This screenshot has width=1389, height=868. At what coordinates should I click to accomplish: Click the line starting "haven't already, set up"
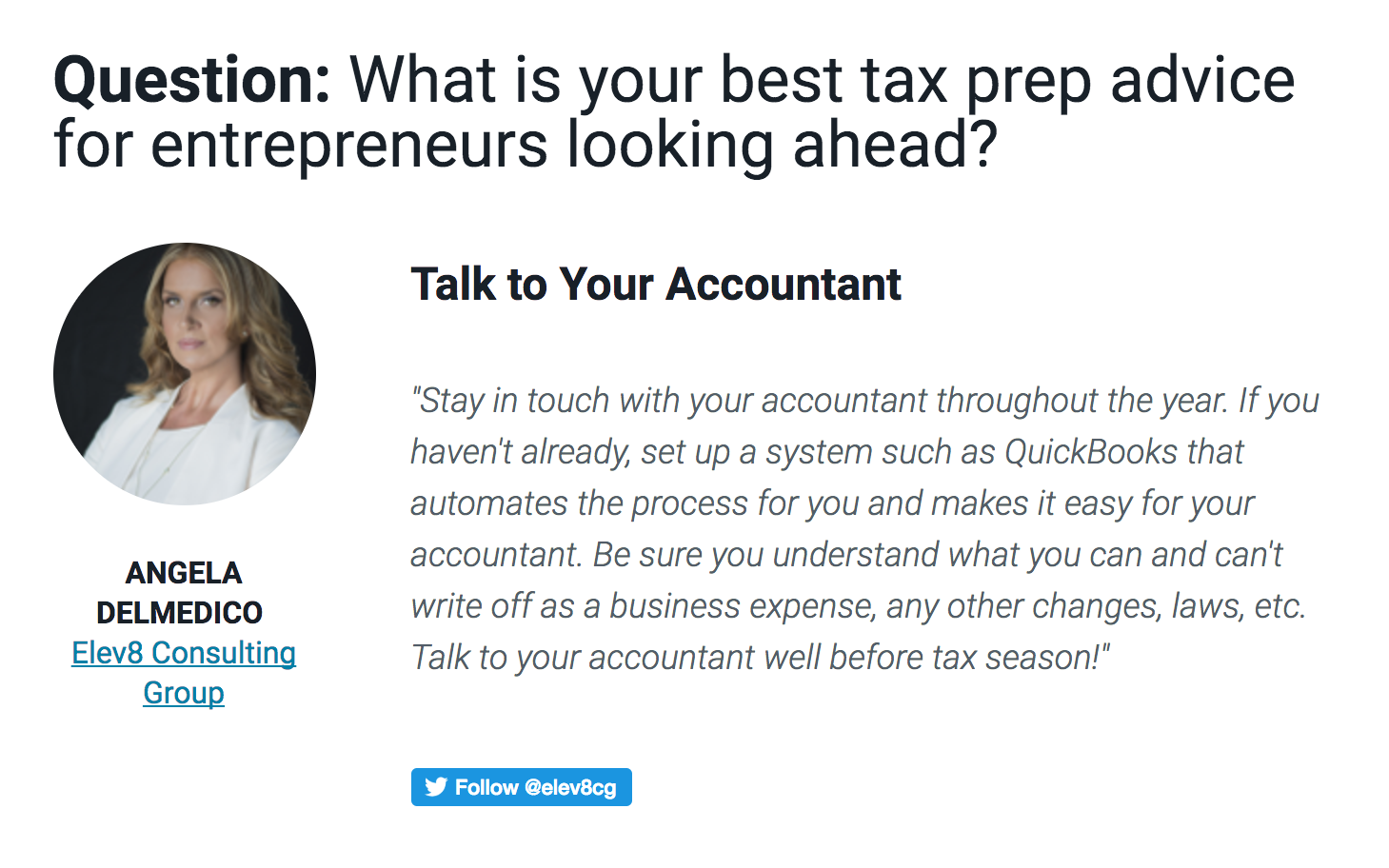point(827,452)
